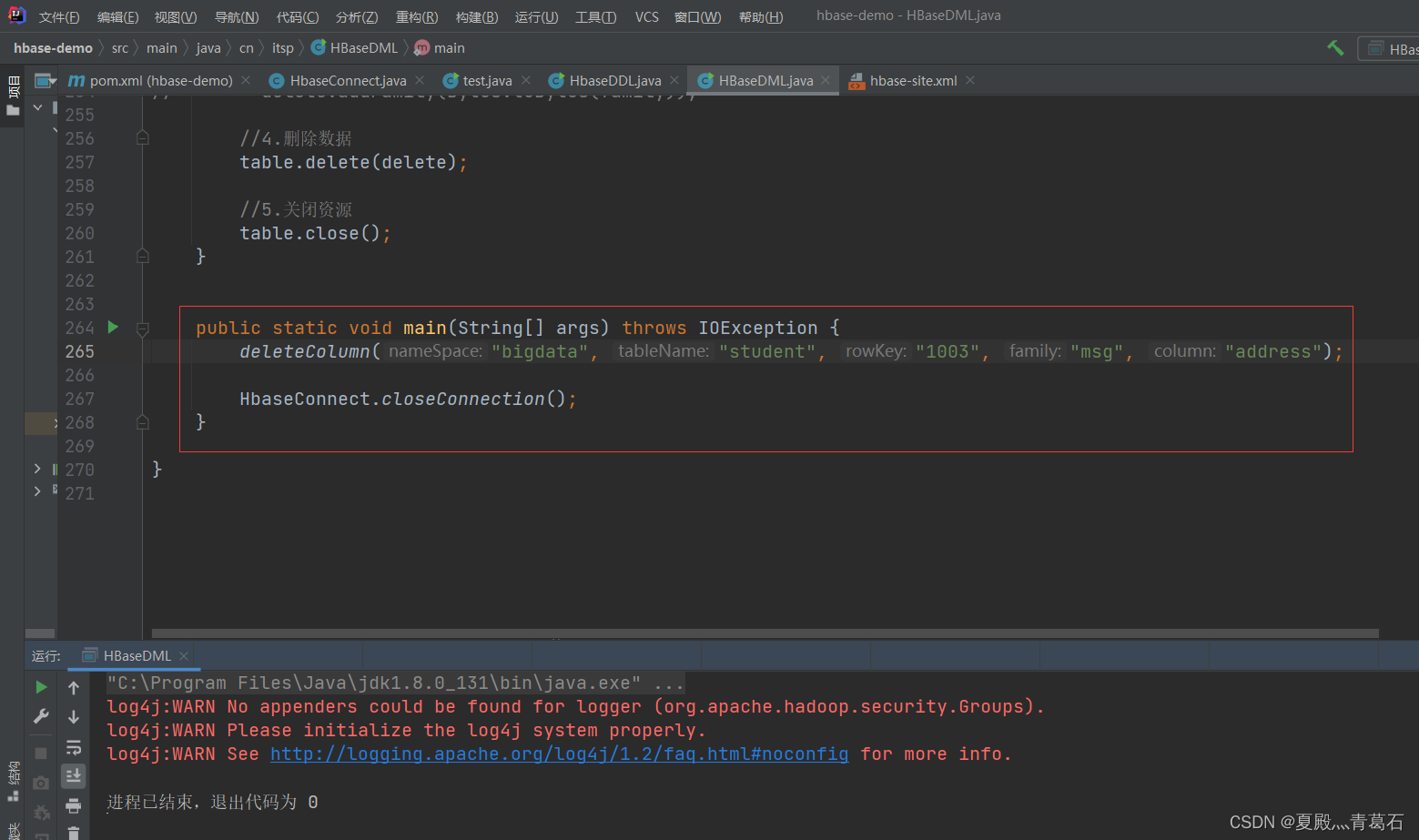Click the itsp breadcrumb
This screenshot has width=1419, height=840.
(283, 48)
